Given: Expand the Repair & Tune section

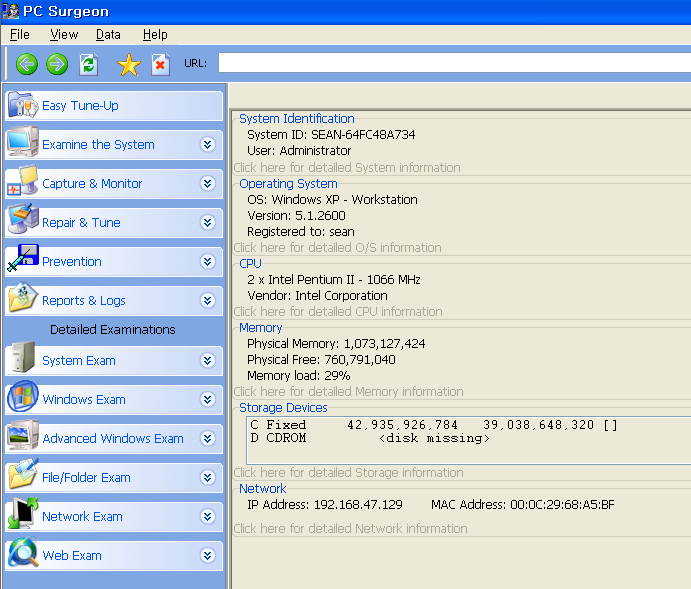Looking at the screenshot, I should tap(208, 222).
